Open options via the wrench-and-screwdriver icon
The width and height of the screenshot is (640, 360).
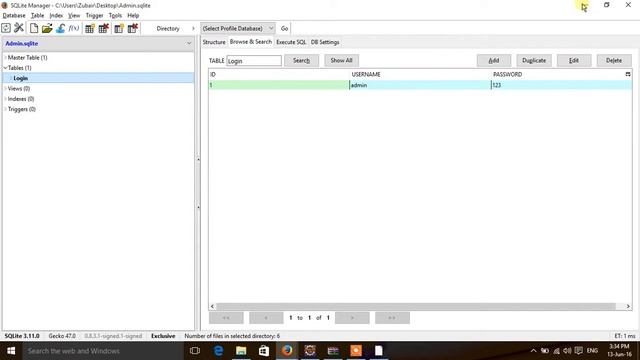coord(19,28)
